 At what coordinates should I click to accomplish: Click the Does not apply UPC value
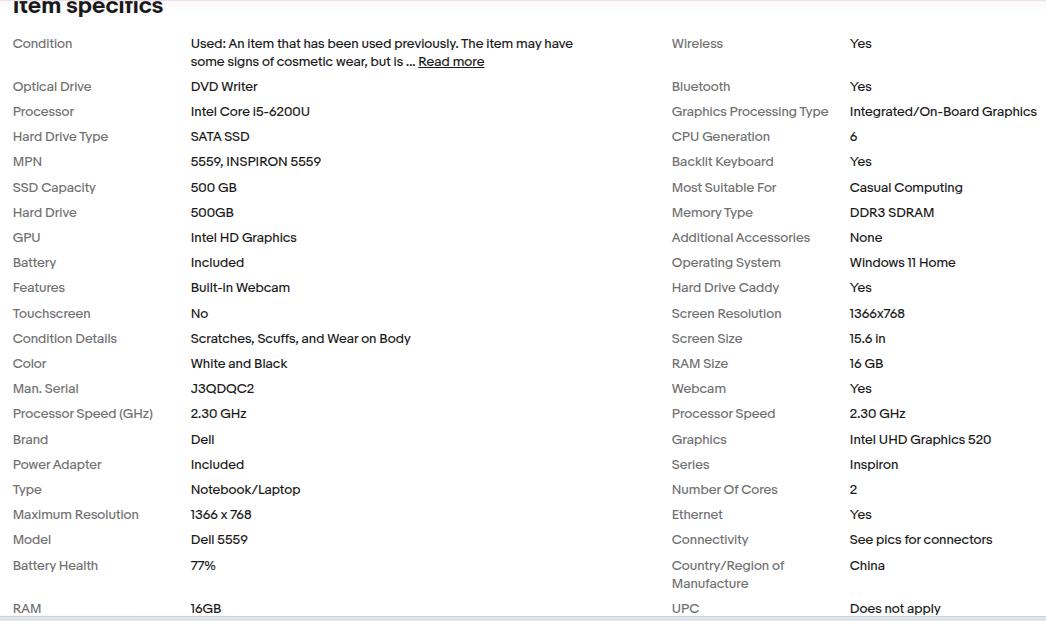click(x=895, y=609)
